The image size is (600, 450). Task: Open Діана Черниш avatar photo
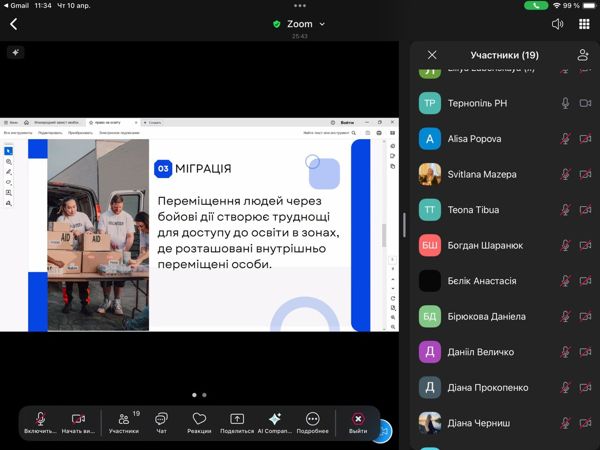430,423
